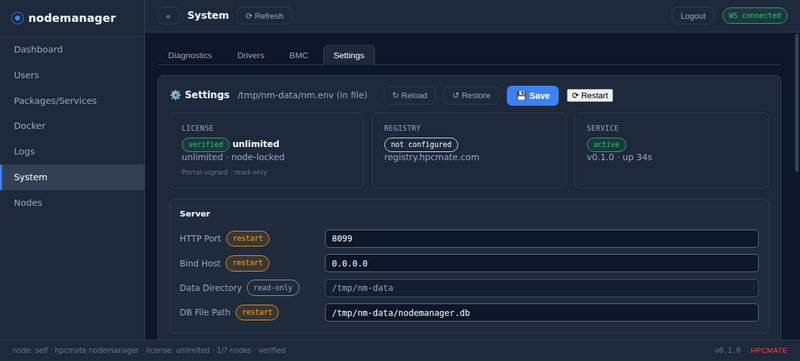Switch to the Drivers tab
This screenshot has height=361, width=800.
(x=251, y=56)
